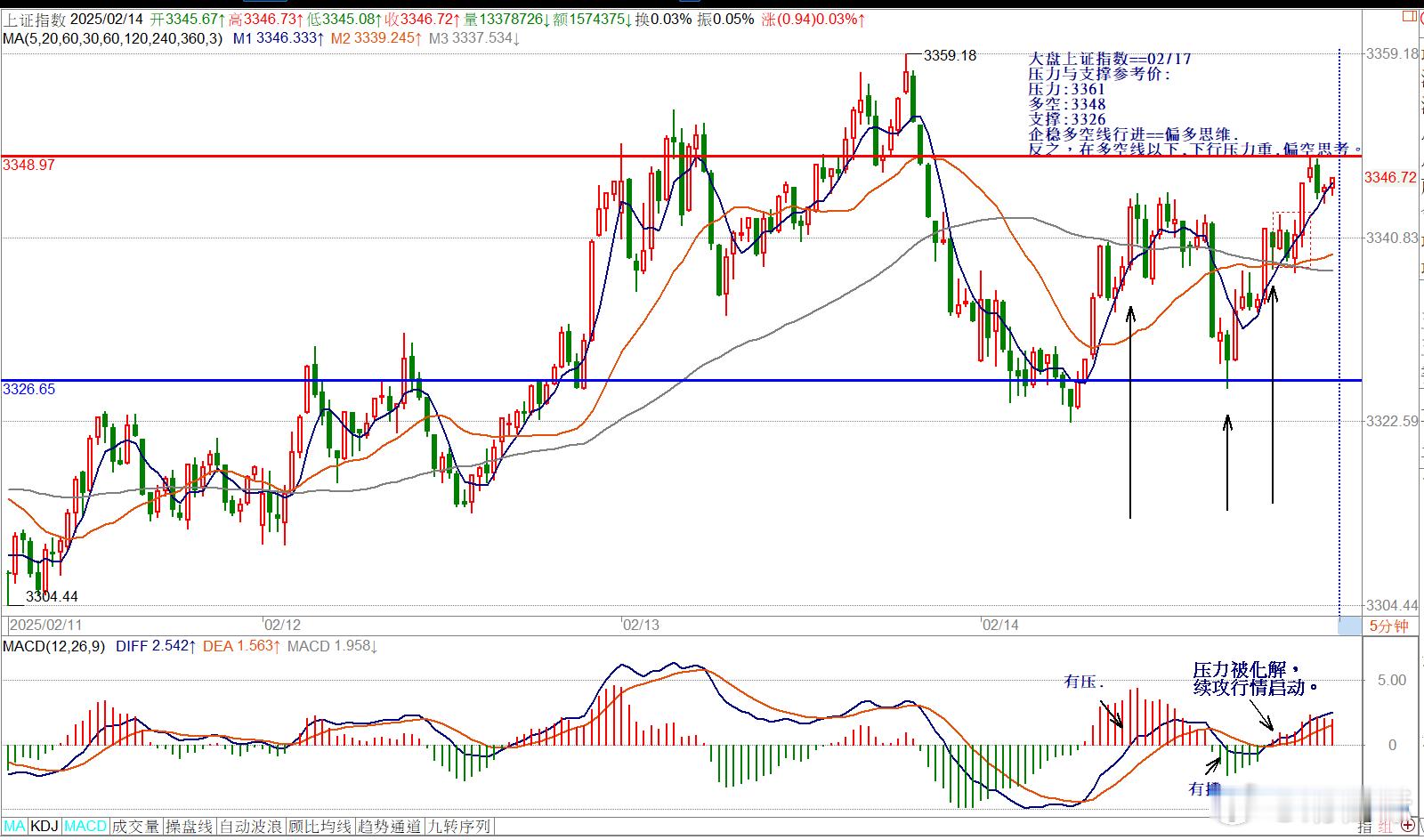Viewport: 1424px width, 840px height.
Task: Click the 02/13 date axis label
Action: (641, 625)
